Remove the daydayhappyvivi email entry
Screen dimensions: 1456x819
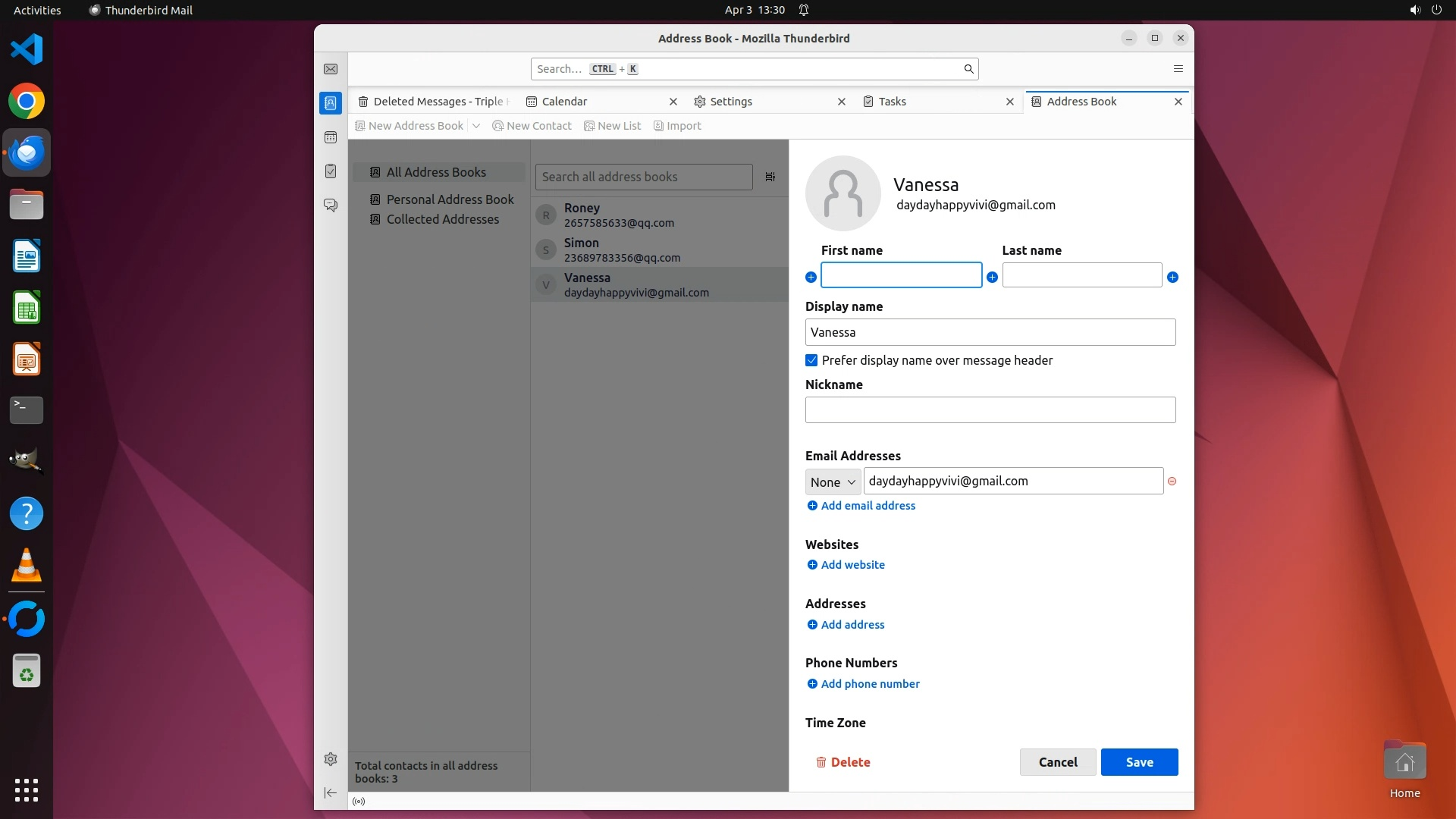(1172, 482)
